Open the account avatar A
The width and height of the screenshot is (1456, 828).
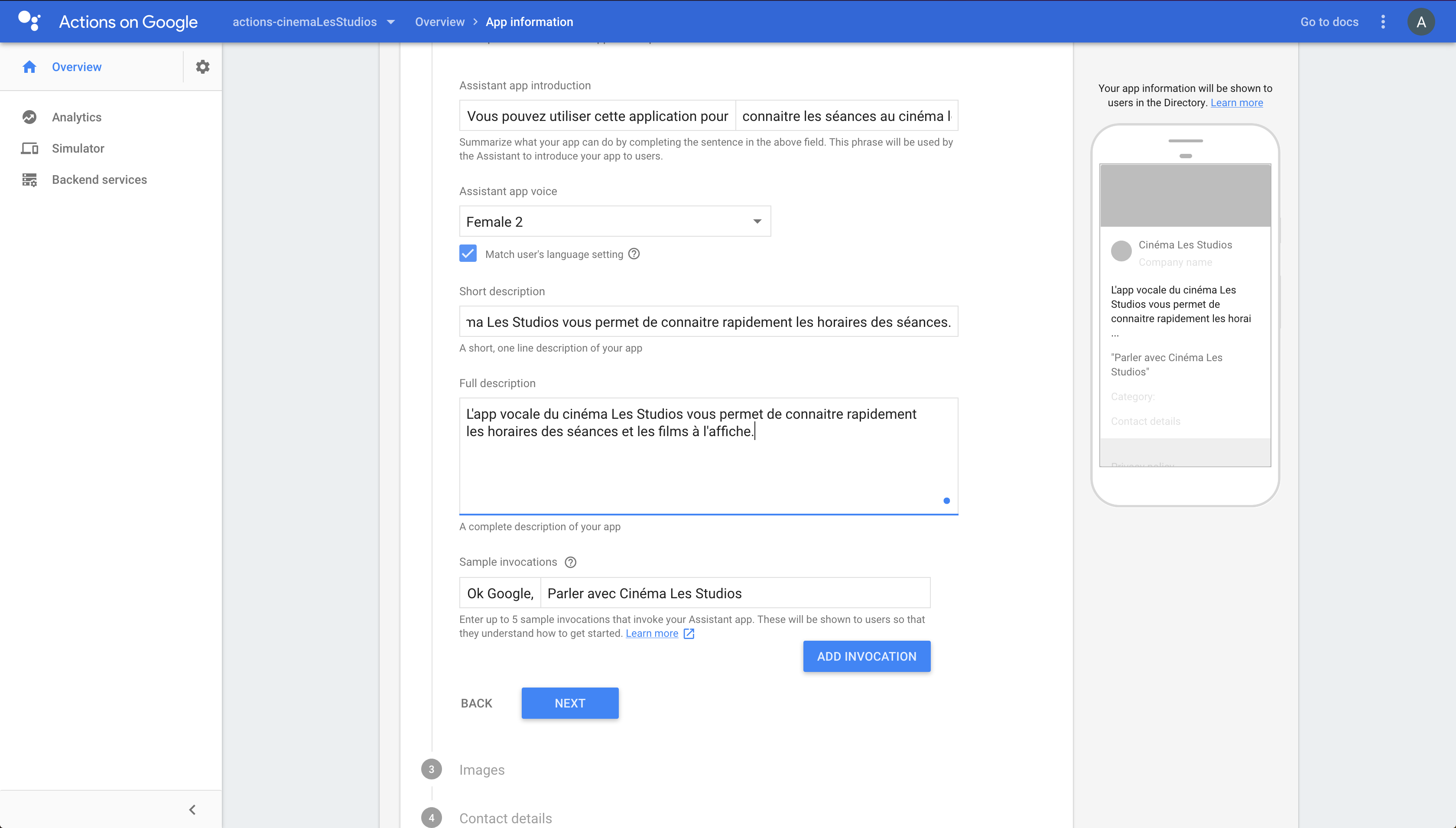[1421, 22]
